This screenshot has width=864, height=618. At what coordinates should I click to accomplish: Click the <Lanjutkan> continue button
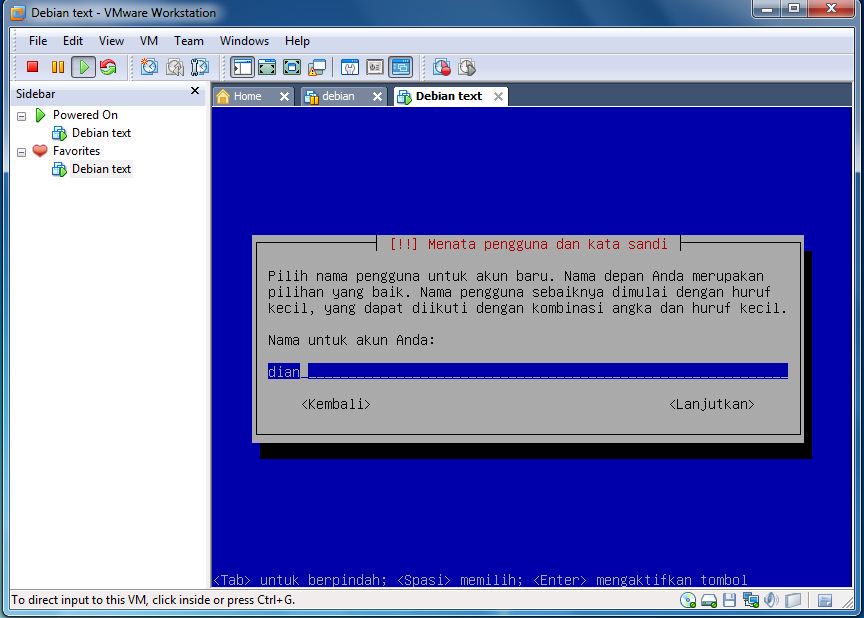point(711,404)
